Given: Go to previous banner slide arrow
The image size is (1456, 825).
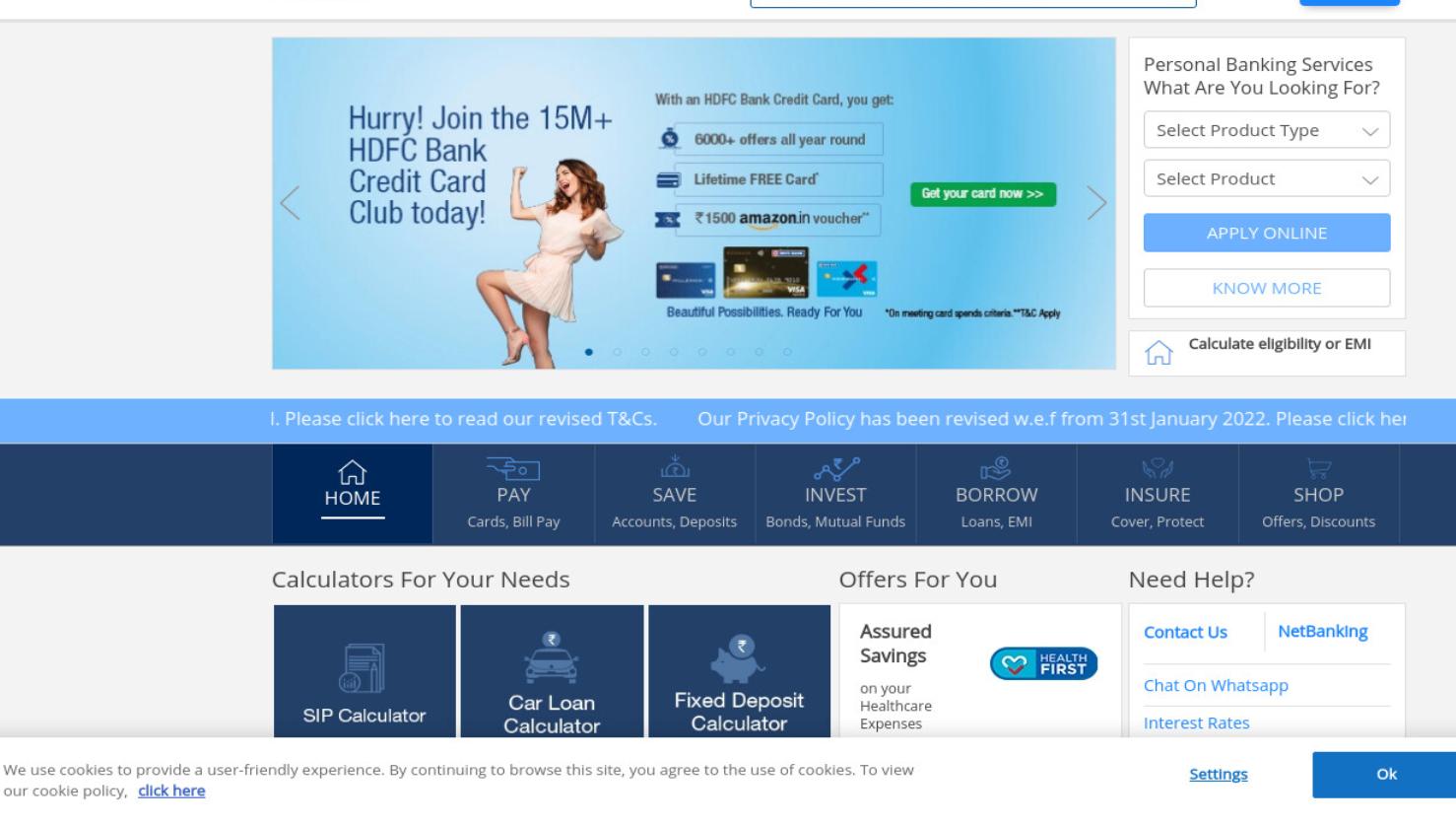Looking at the screenshot, I should coord(290,203).
